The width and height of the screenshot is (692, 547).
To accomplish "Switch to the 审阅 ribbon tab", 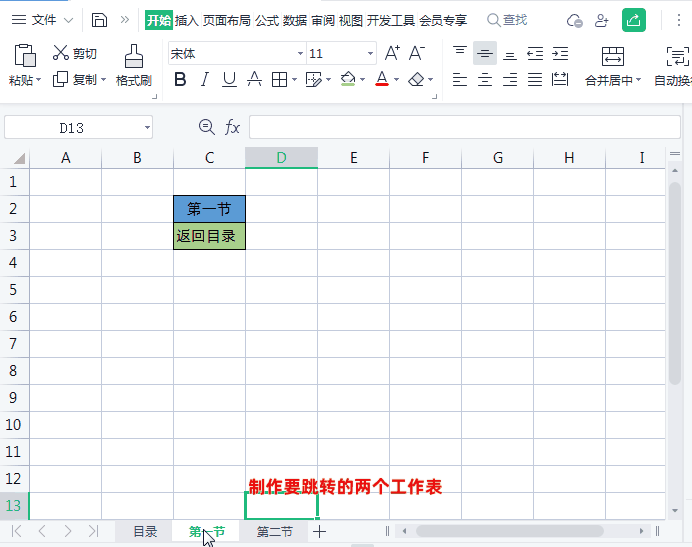I will (x=323, y=20).
